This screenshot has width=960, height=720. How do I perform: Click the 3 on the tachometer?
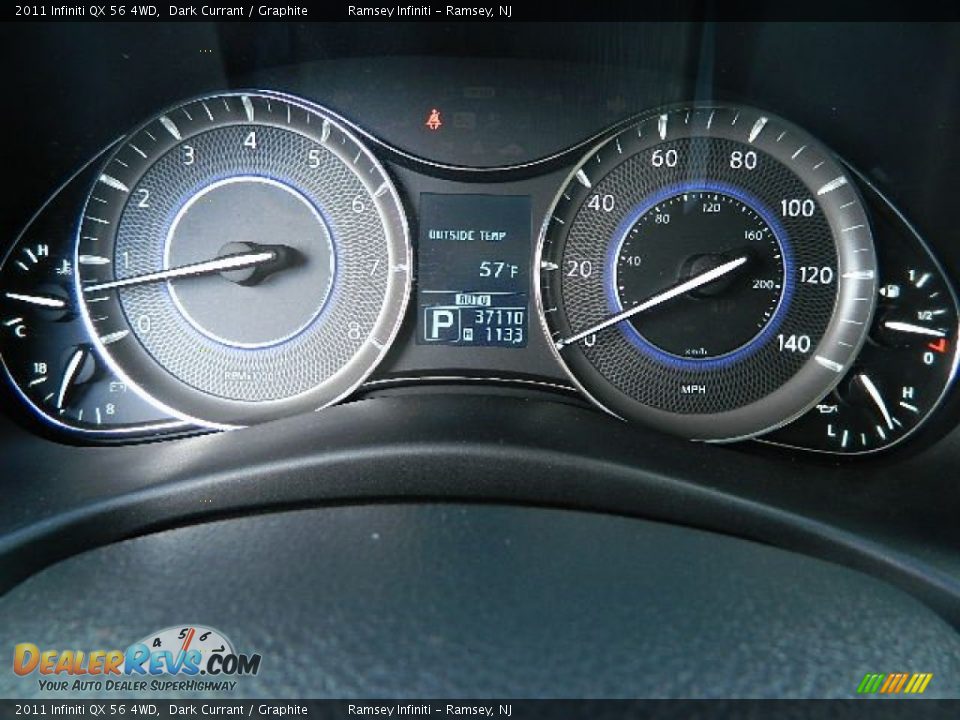[x=189, y=156]
